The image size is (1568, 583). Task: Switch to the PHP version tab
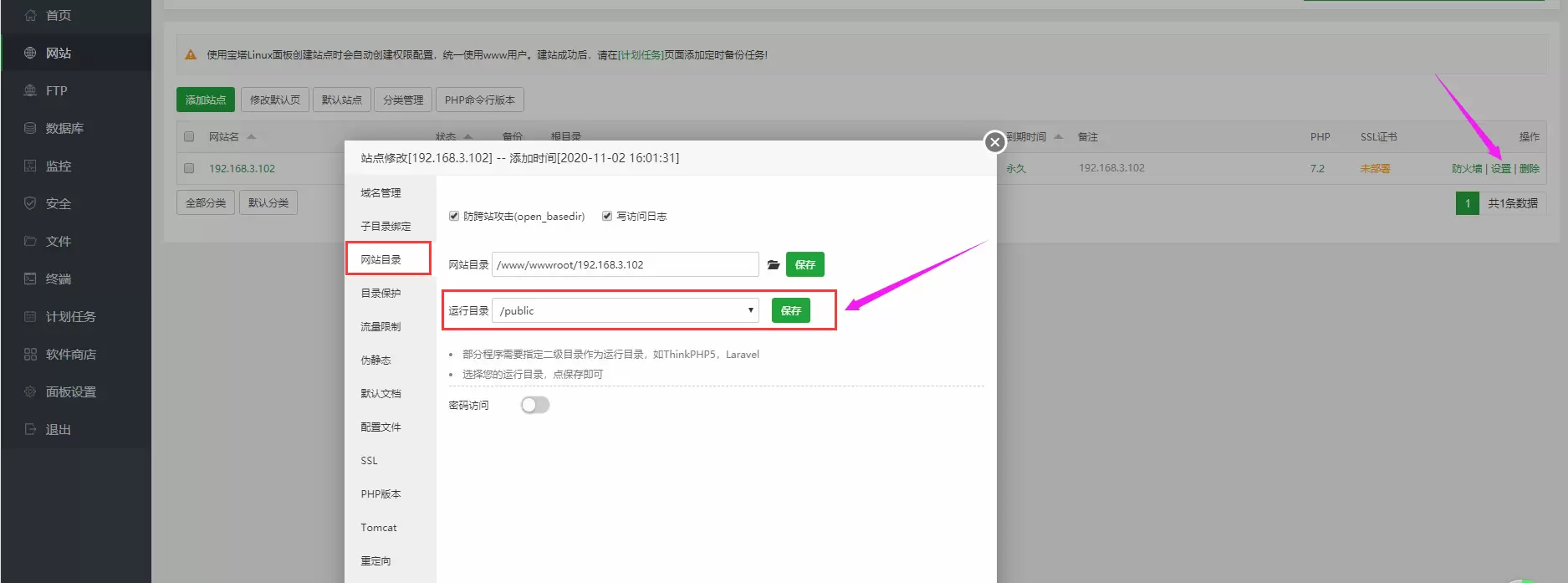381,494
